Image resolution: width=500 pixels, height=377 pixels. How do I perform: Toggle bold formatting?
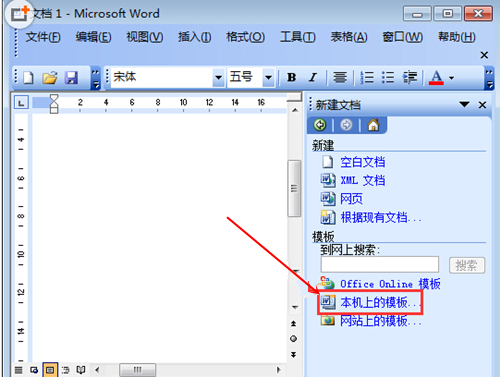pos(292,77)
